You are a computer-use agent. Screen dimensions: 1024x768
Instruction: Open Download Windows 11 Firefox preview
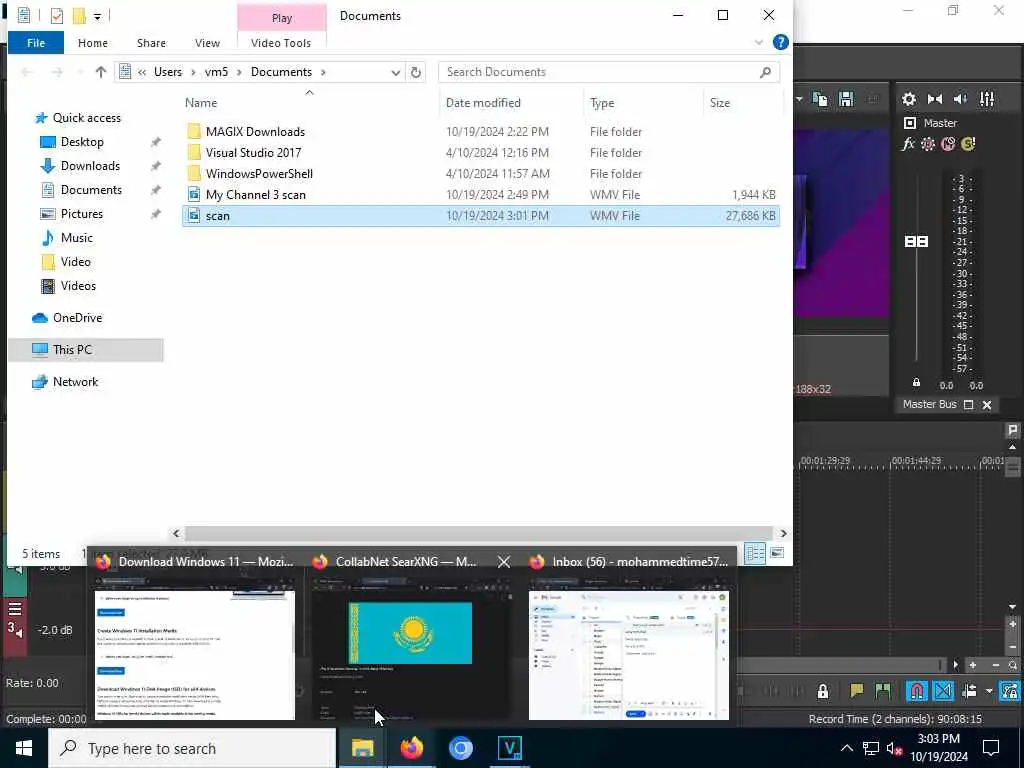pyautogui.click(x=195, y=637)
